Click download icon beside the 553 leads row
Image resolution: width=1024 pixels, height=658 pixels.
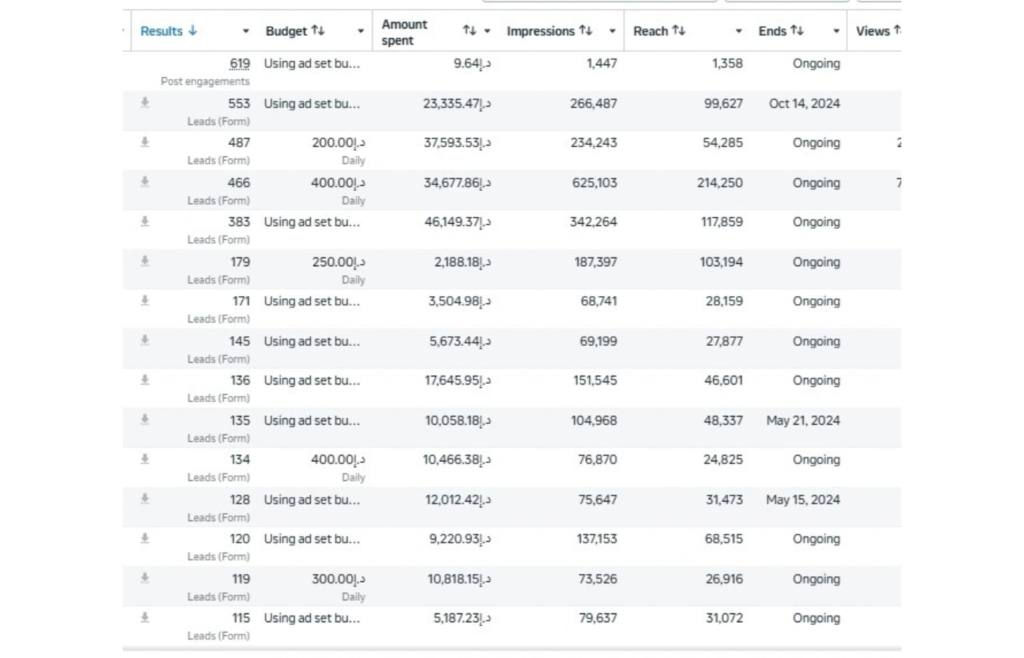(x=145, y=102)
